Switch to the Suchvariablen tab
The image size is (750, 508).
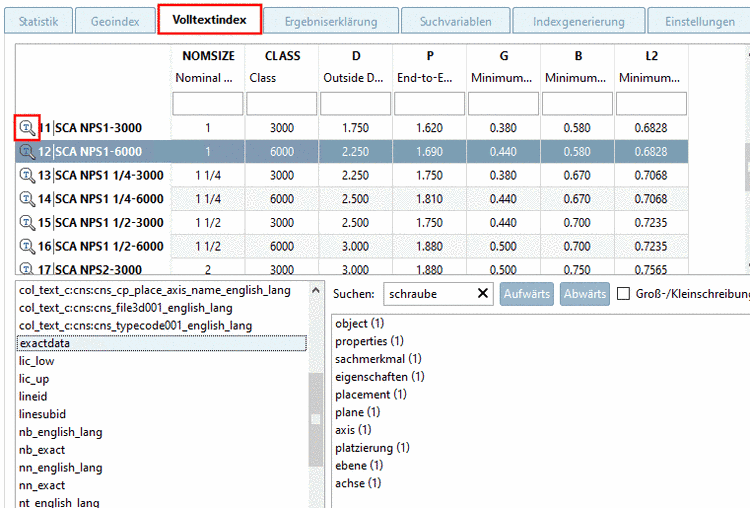pyautogui.click(x=455, y=22)
